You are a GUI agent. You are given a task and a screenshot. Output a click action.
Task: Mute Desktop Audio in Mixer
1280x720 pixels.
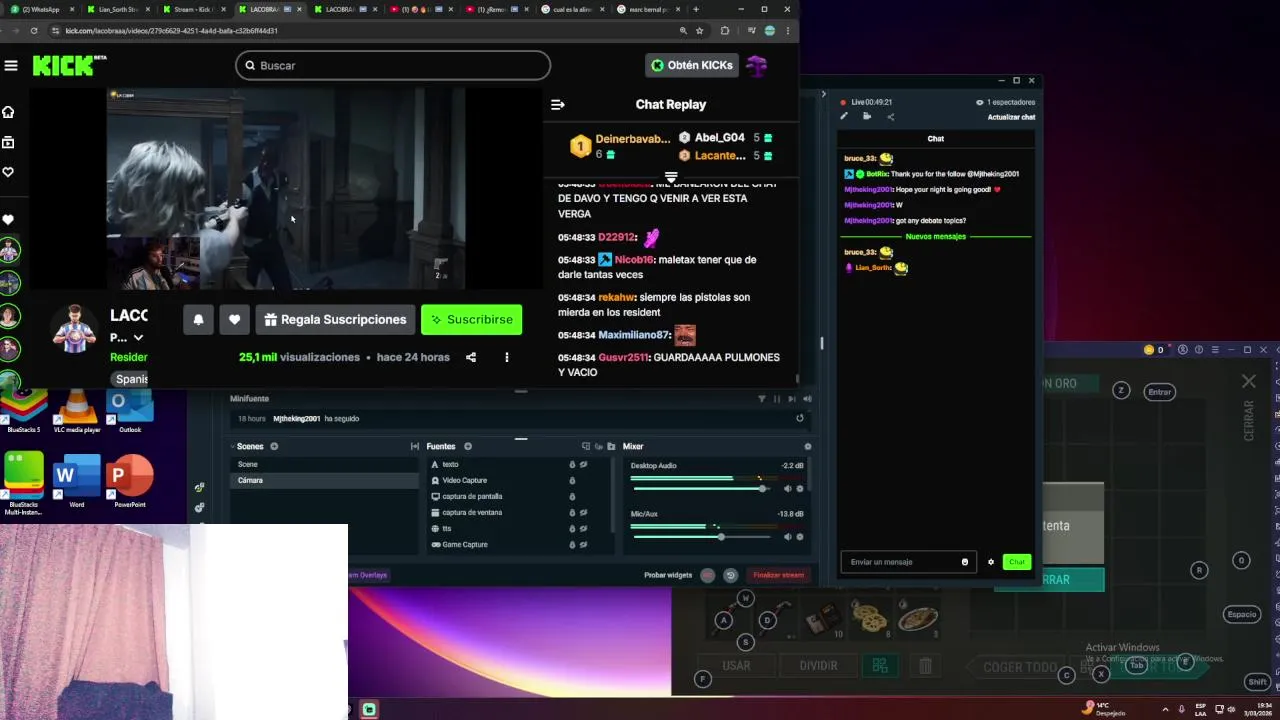click(787, 489)
